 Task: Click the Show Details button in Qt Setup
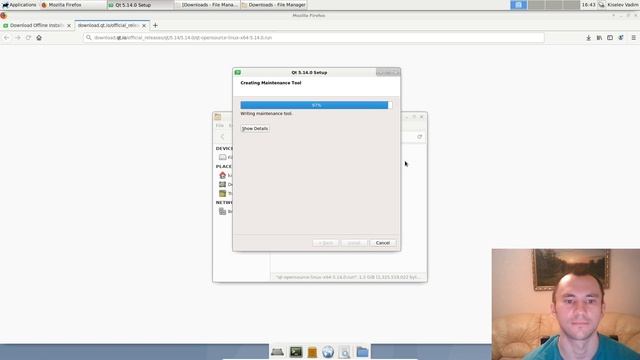click(x=255, y=129)
